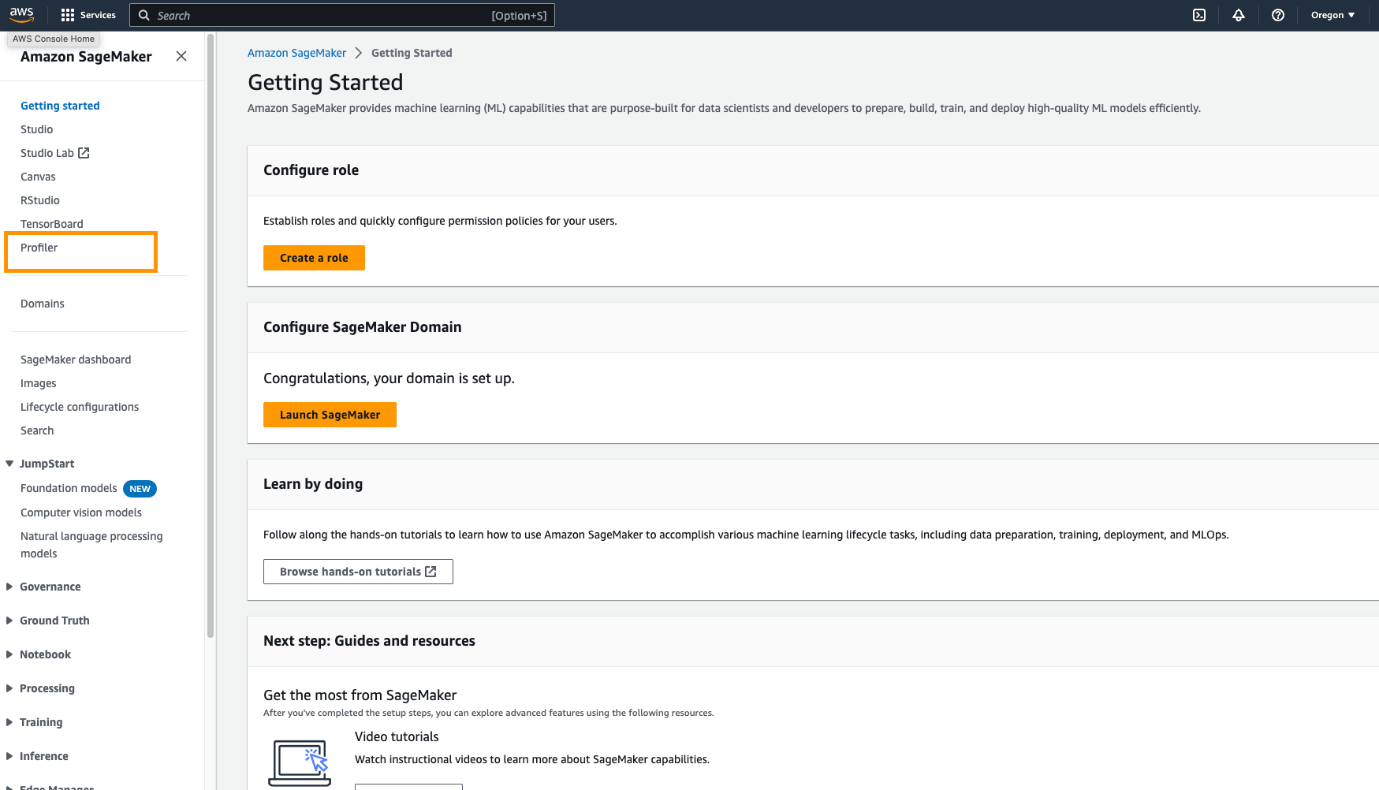Select Profiler in the sidebar

point(40,248)
